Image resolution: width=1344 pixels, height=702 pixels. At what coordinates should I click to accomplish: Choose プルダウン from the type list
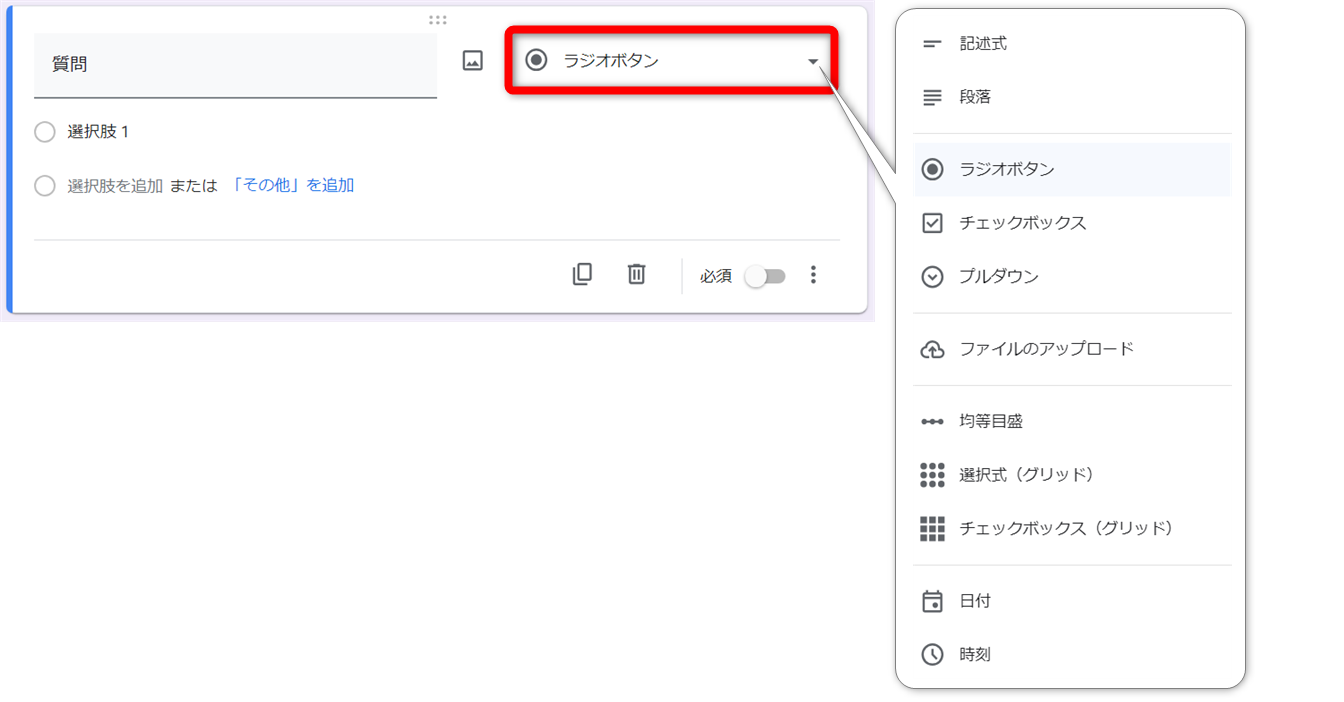(998, 277)
